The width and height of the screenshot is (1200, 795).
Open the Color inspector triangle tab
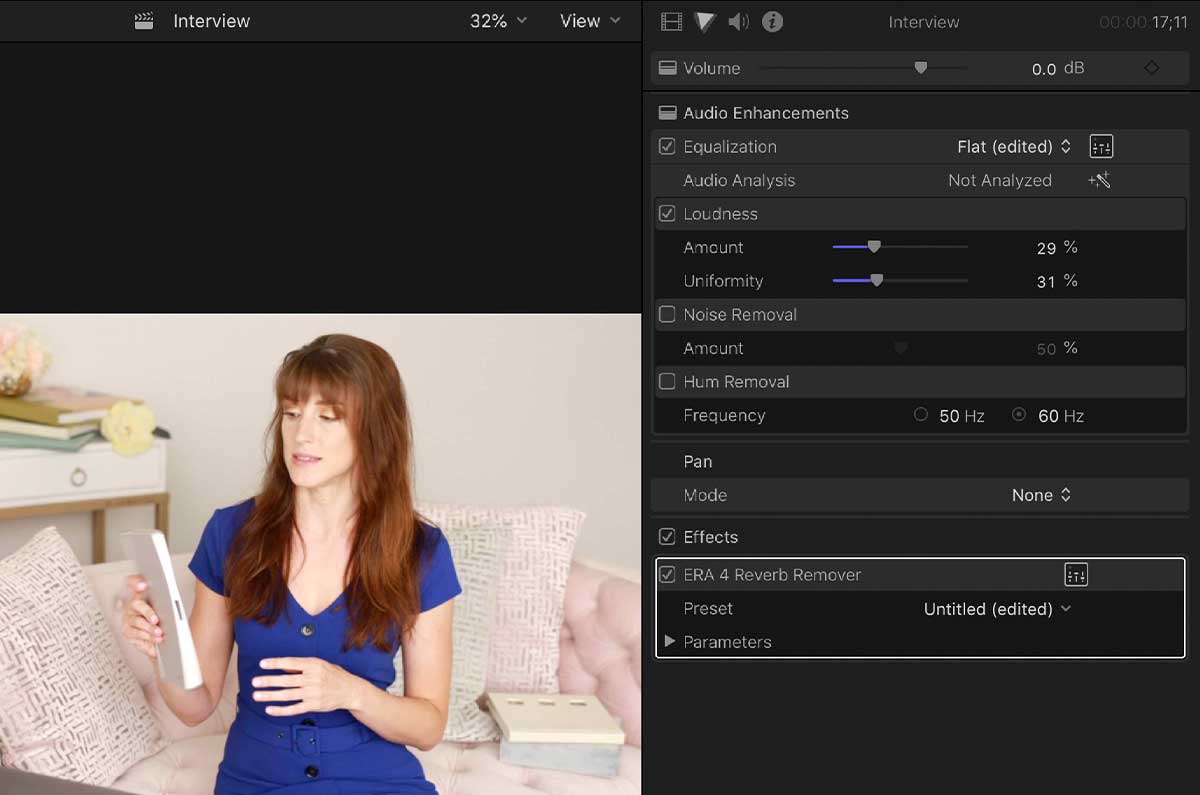(x=705, y=21)
